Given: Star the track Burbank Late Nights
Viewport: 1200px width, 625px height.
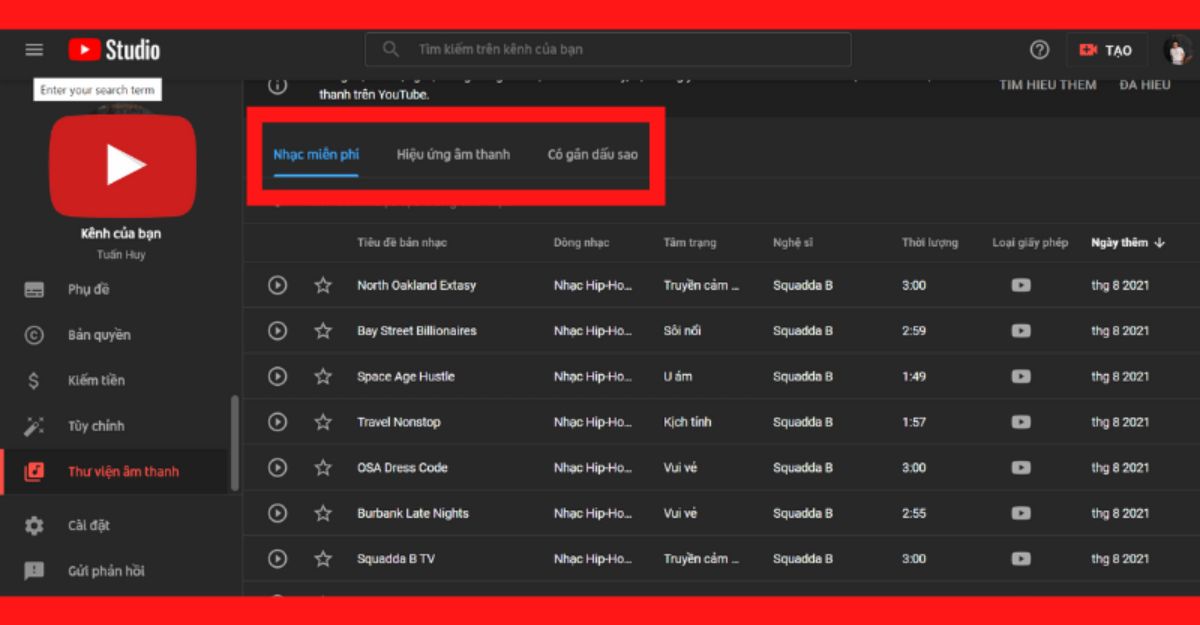Looking at the screenshot, I should pos(323,513).
